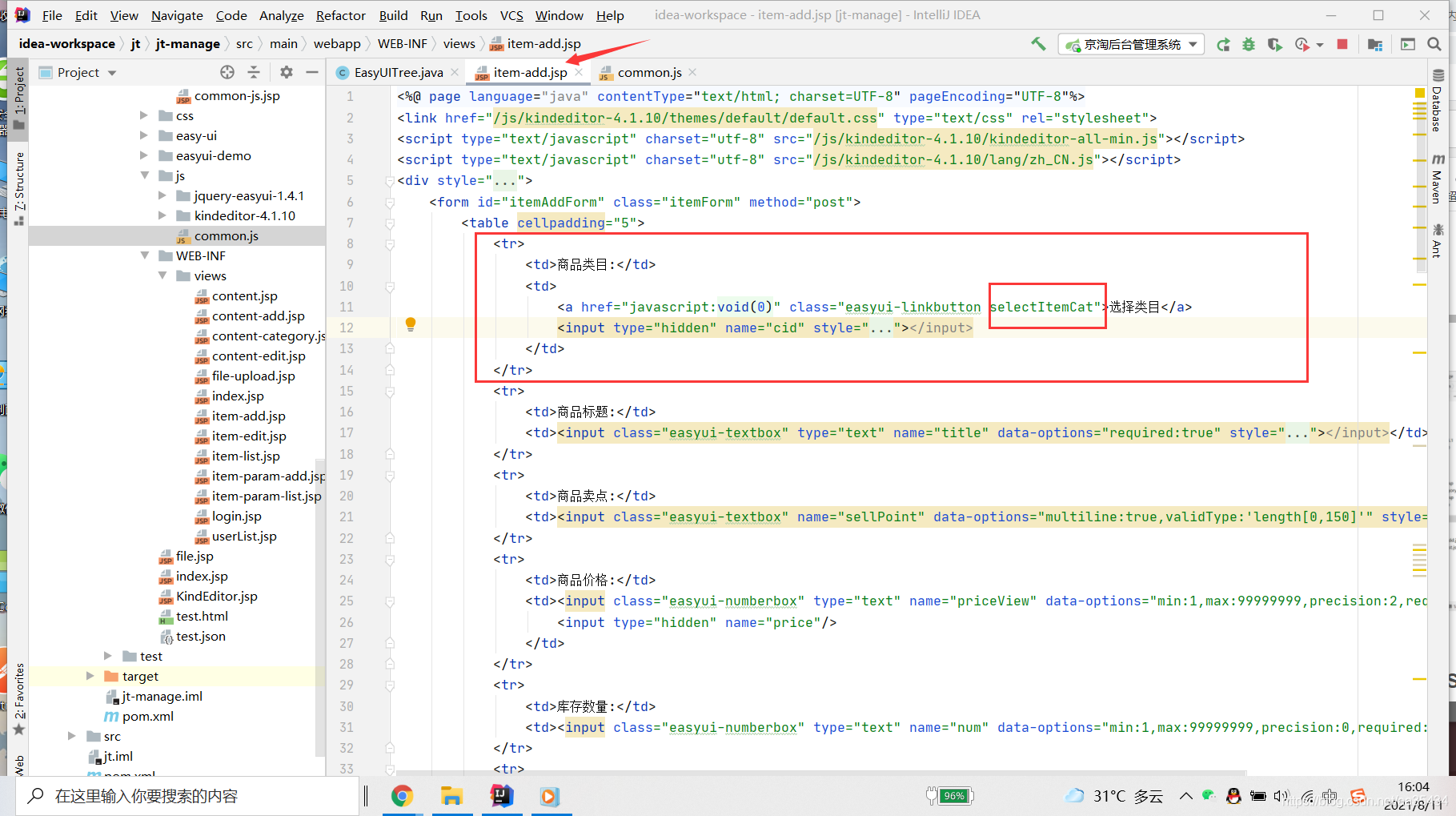This screenshot has width=1456, height=816.
Task: Click the Collapse All icon in Project panel
Action: (x=254, y=72)
